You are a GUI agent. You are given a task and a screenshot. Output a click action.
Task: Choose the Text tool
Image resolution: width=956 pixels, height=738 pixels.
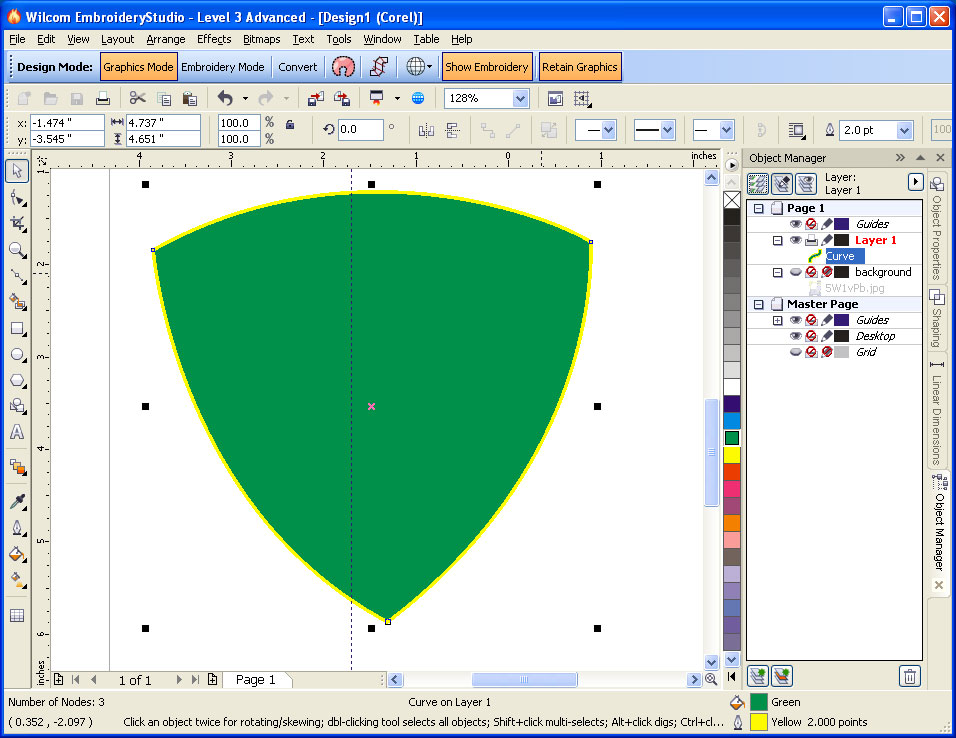17,433
